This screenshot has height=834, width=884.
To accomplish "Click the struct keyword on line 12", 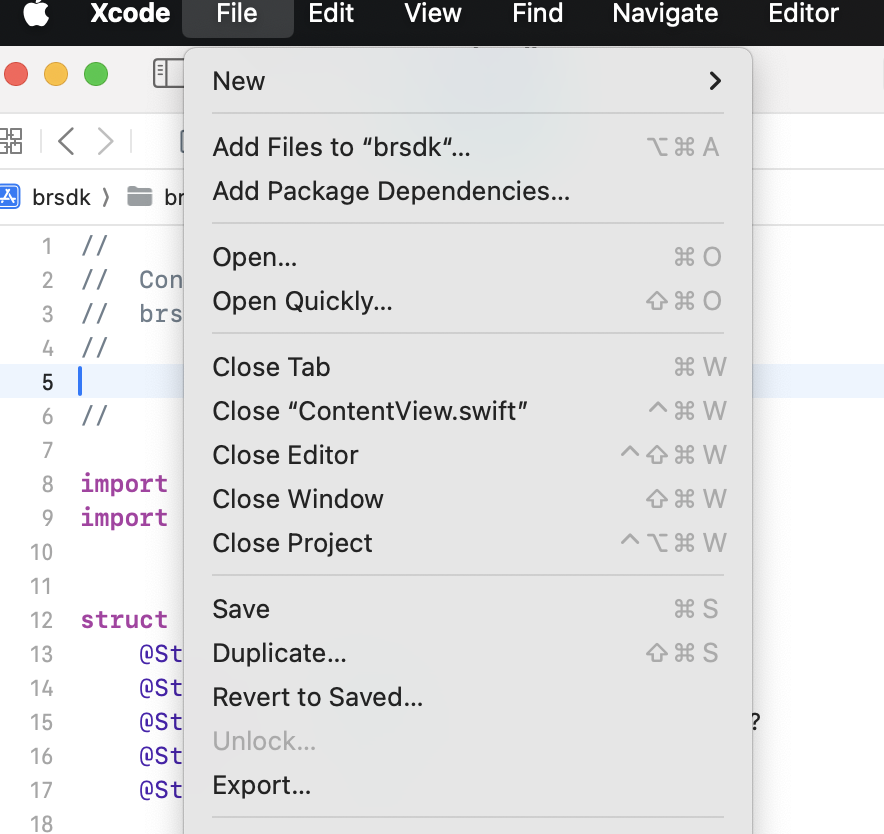I will (124, 620).
